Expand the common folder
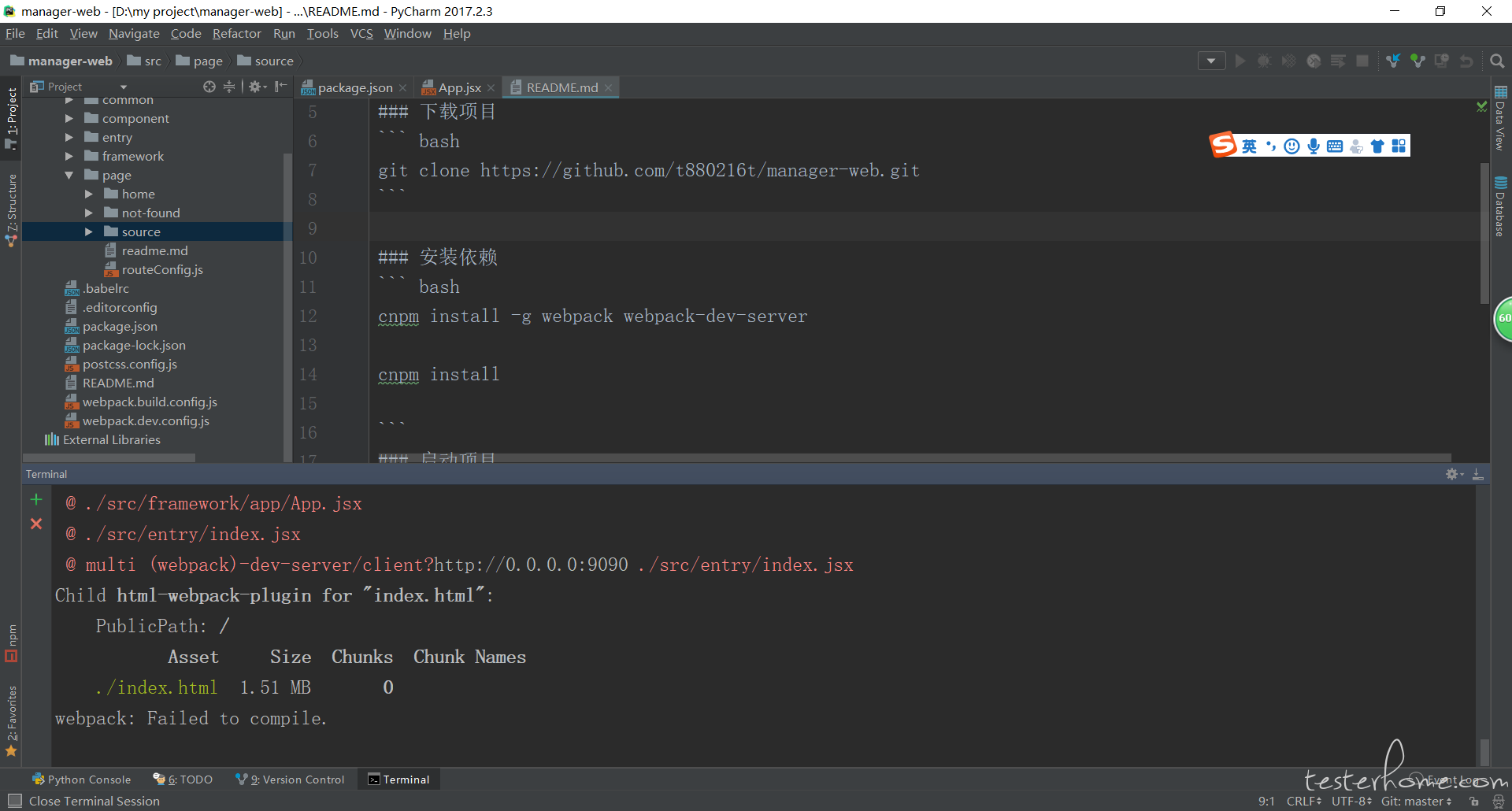This screenshot has width=1512, height=811. point(69,101)
